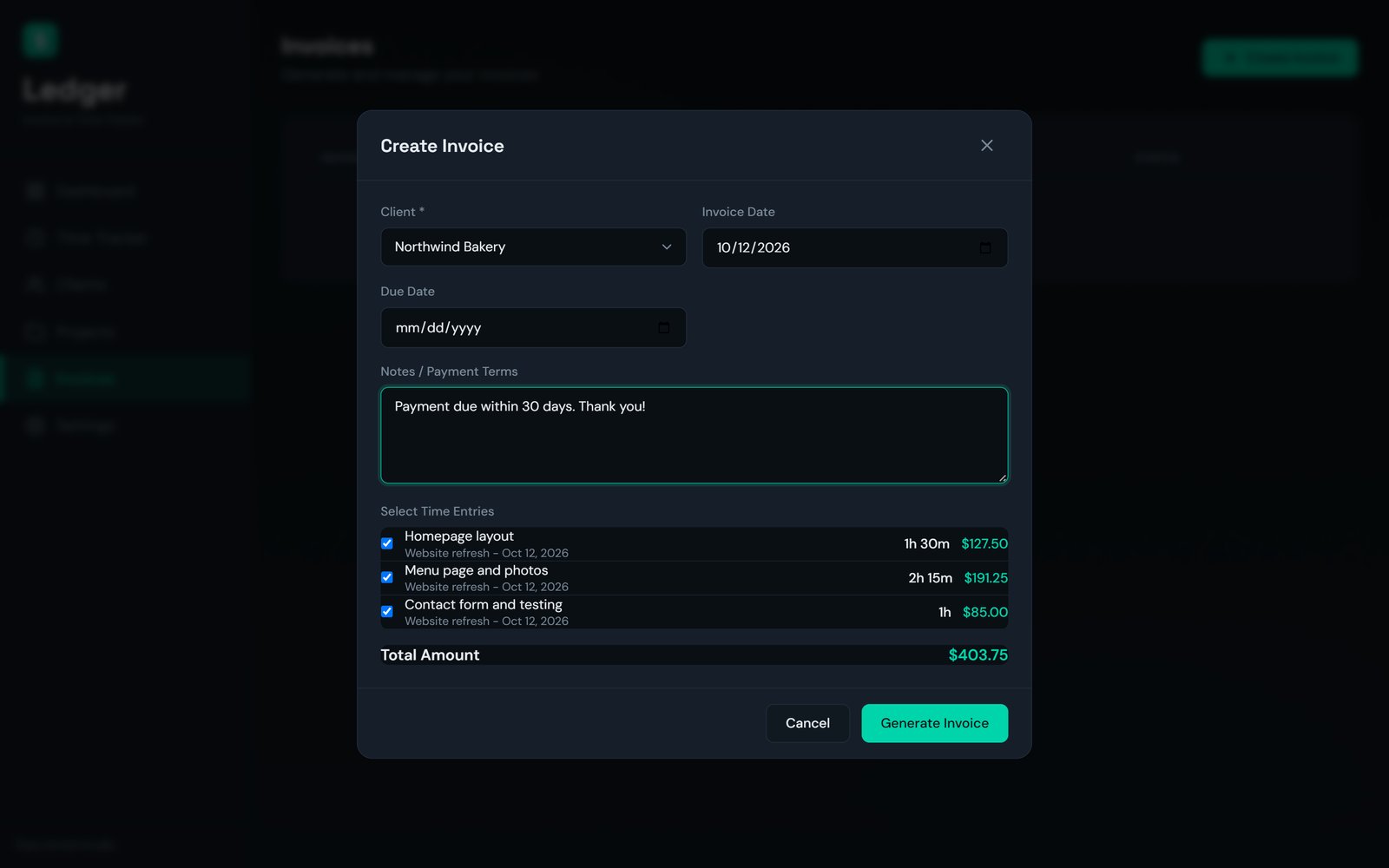Expand the Client dropdown showing Northwind Bakery

[x=533, y=247]
